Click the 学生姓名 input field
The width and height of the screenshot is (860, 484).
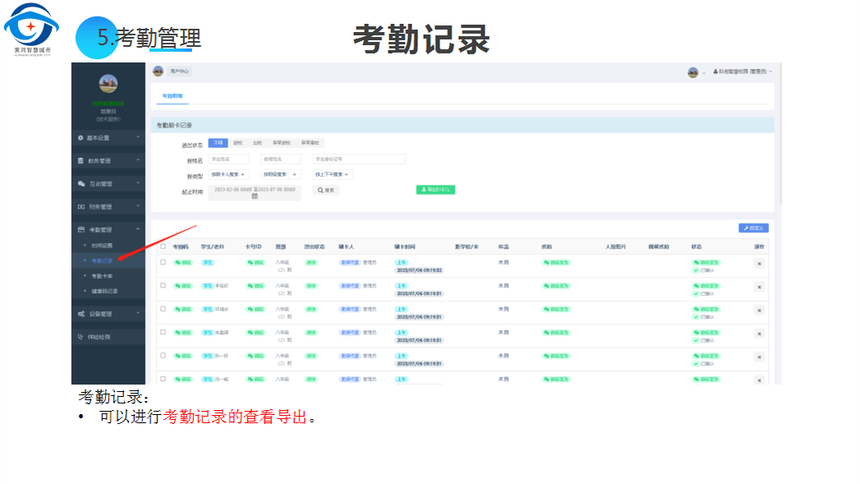click(229, 159)
